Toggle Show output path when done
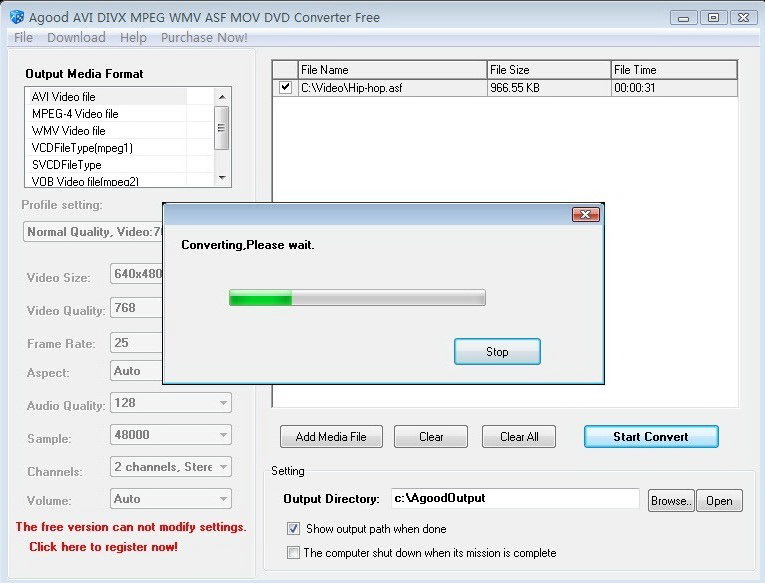Screen dimensions: 765x583 click(293, 528)
